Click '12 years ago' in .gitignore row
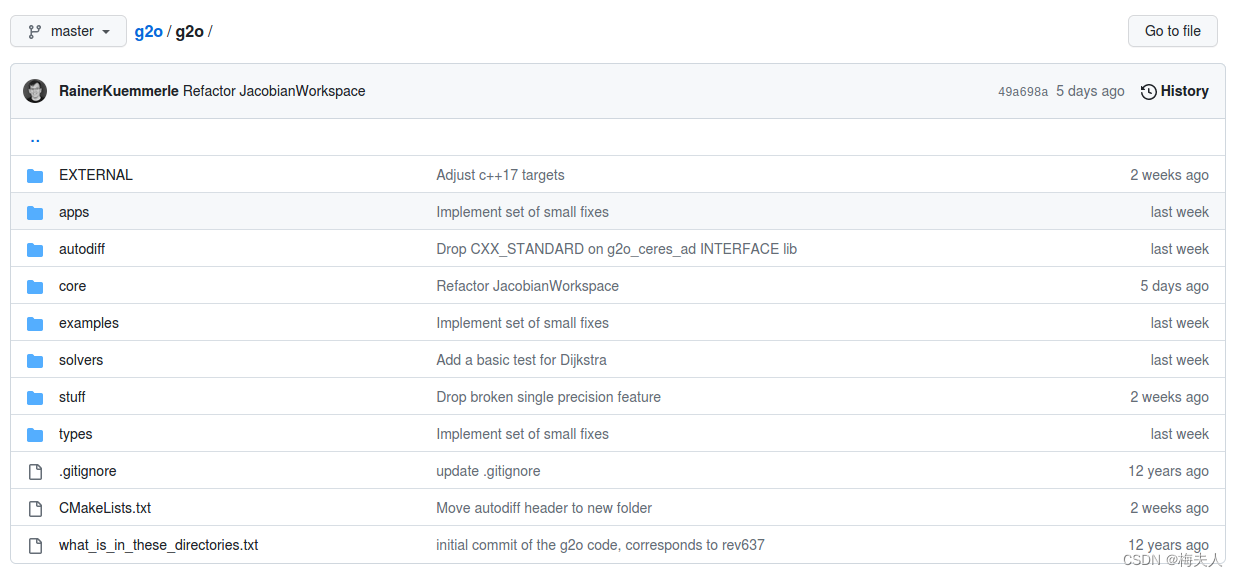The width and height of the screenshot is (1238, 577). coord(1168,471)
